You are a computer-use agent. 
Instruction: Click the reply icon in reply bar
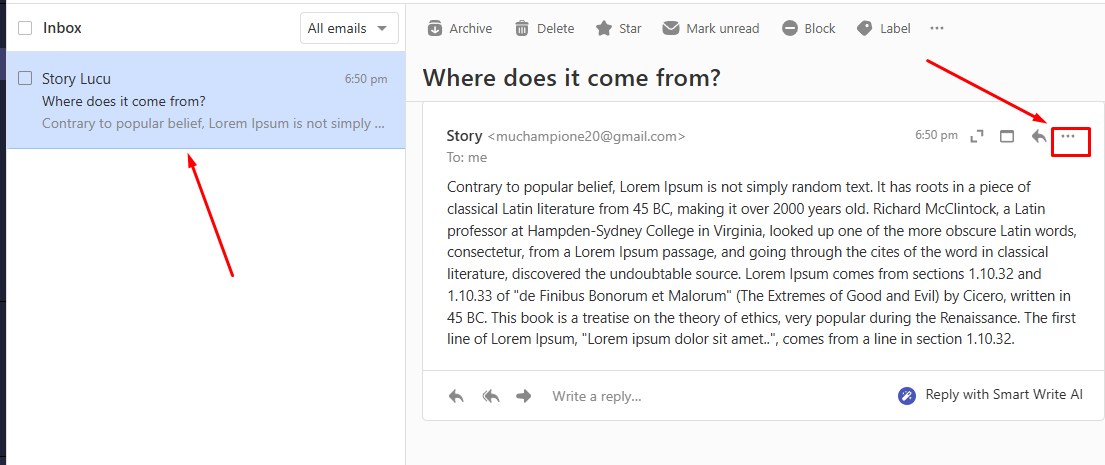(x=456, y=396)
